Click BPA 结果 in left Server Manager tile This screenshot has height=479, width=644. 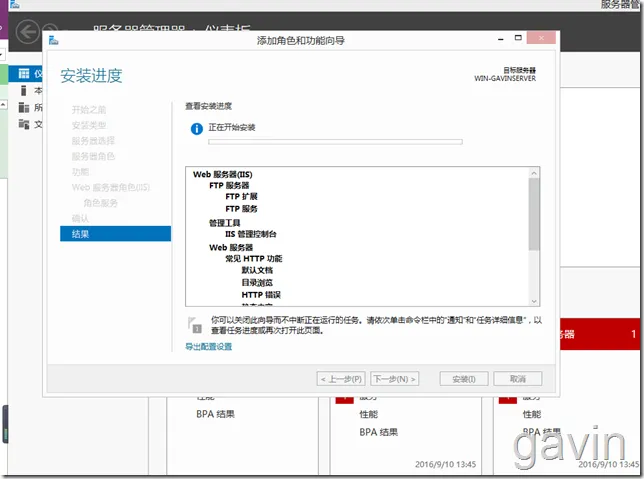(216, 414)
